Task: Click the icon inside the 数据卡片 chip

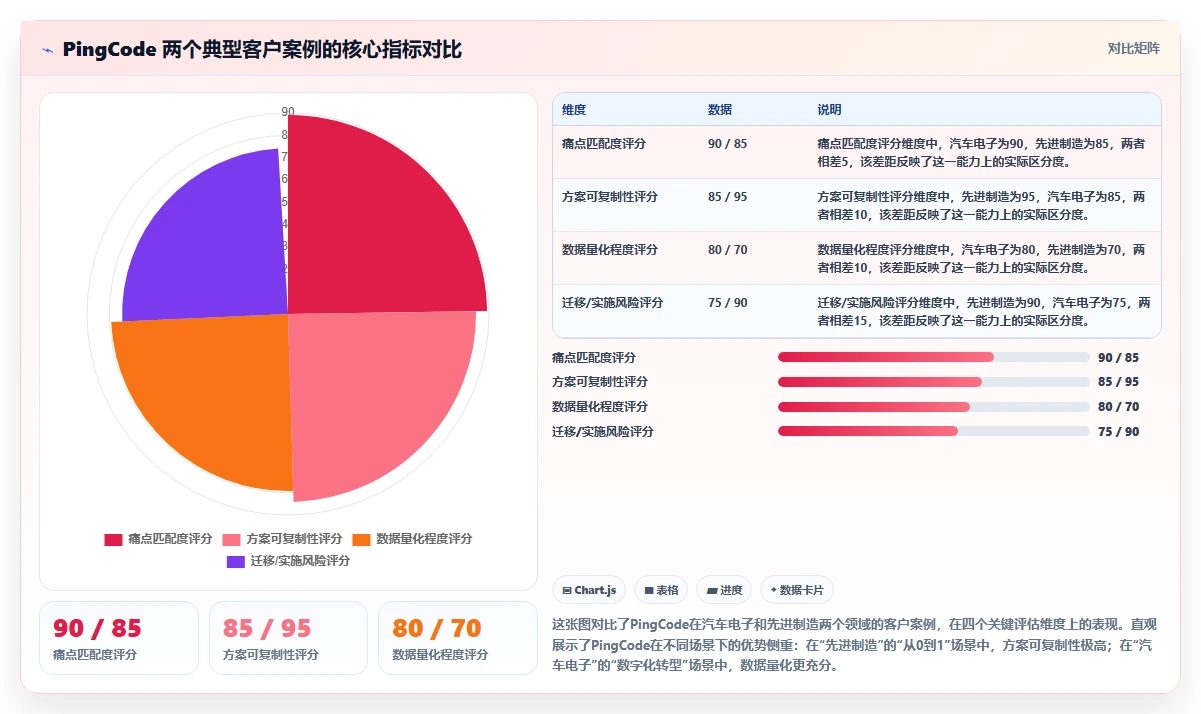Action: (774, 591)
